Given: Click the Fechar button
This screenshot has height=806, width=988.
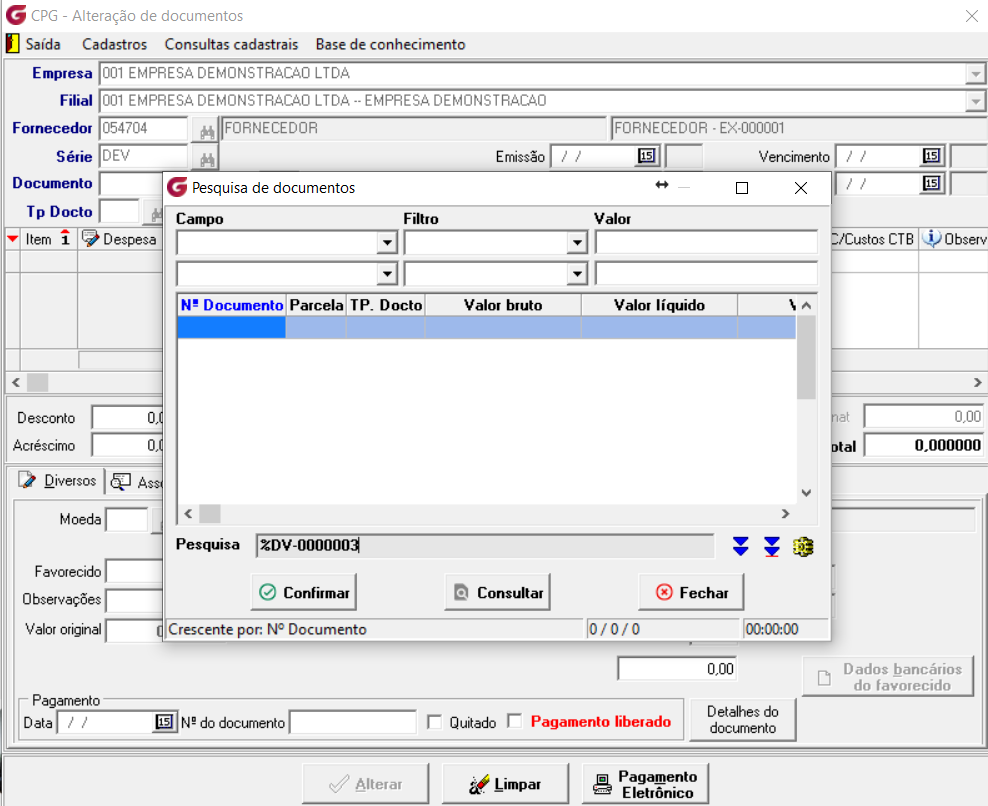Looking at the screenshot, I should pos(691,592).
